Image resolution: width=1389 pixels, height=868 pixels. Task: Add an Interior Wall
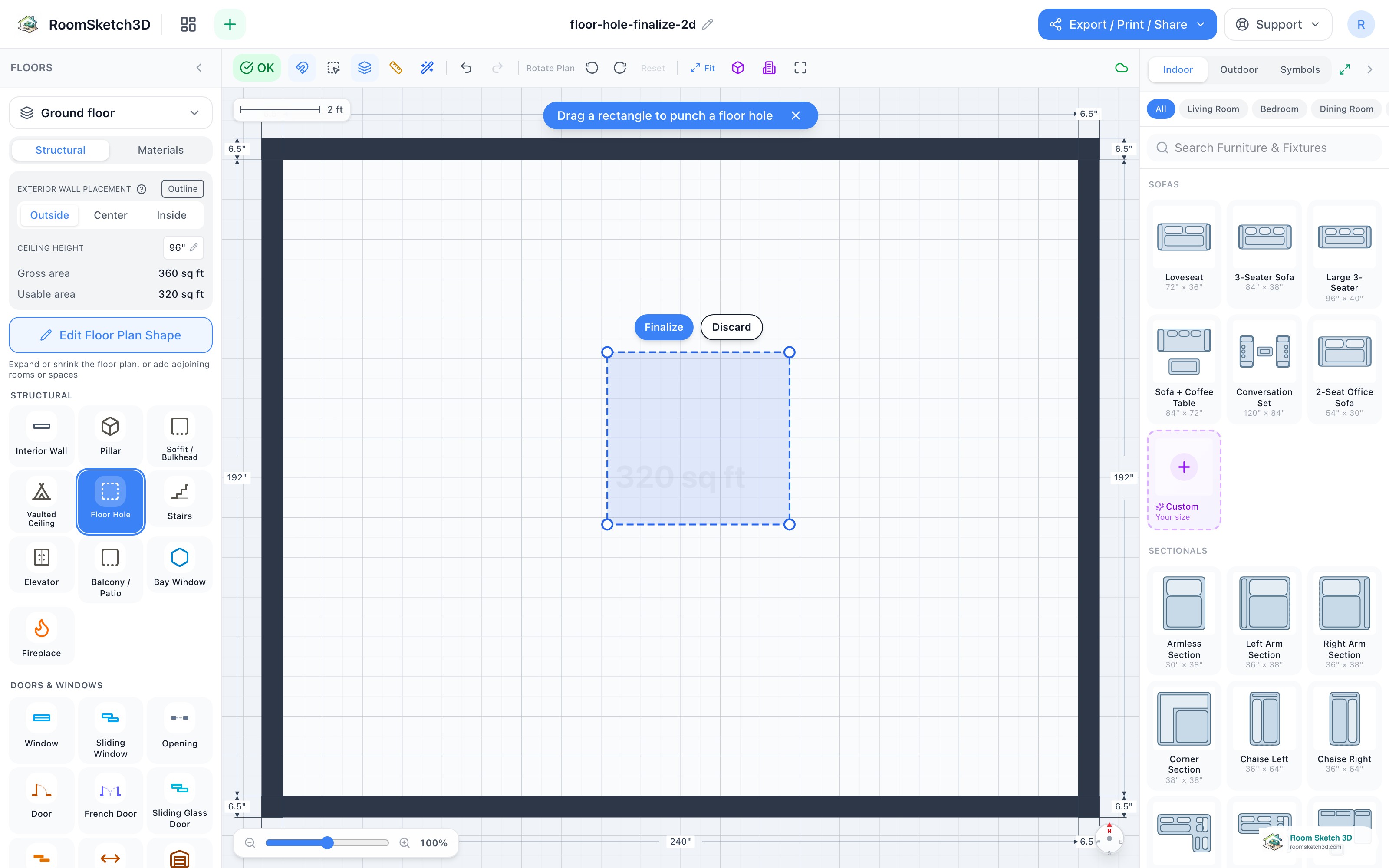(41, 435)
